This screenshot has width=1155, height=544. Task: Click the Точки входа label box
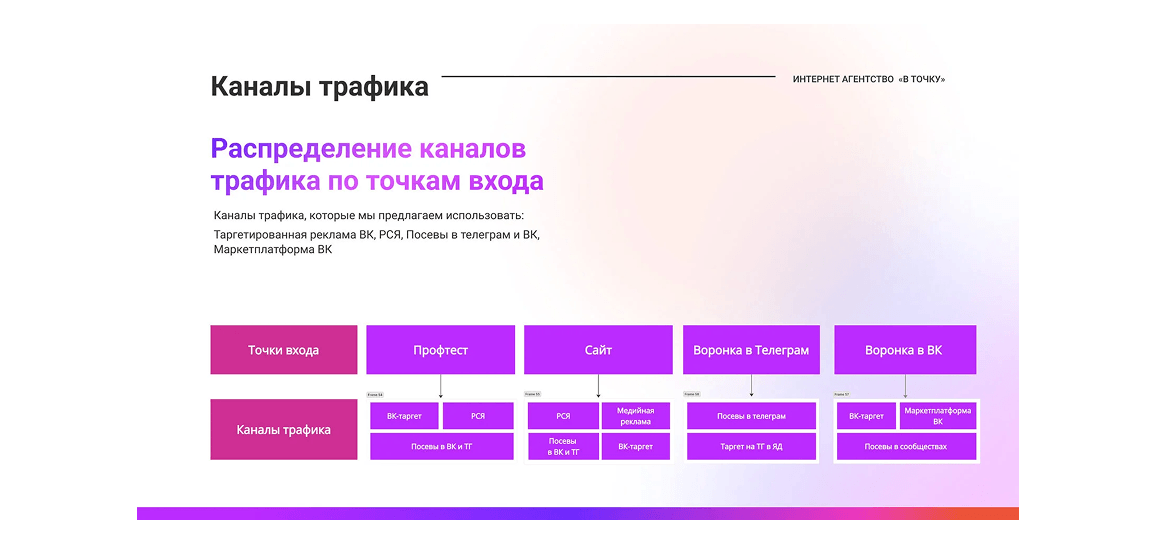[x=284, y=350]
